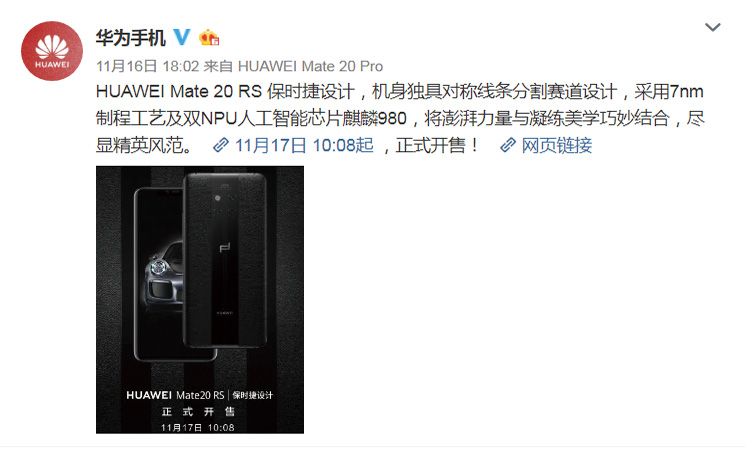Click the gold crown membership icon
This screenshot has width=745, height=453.
[x=209, y=37]
